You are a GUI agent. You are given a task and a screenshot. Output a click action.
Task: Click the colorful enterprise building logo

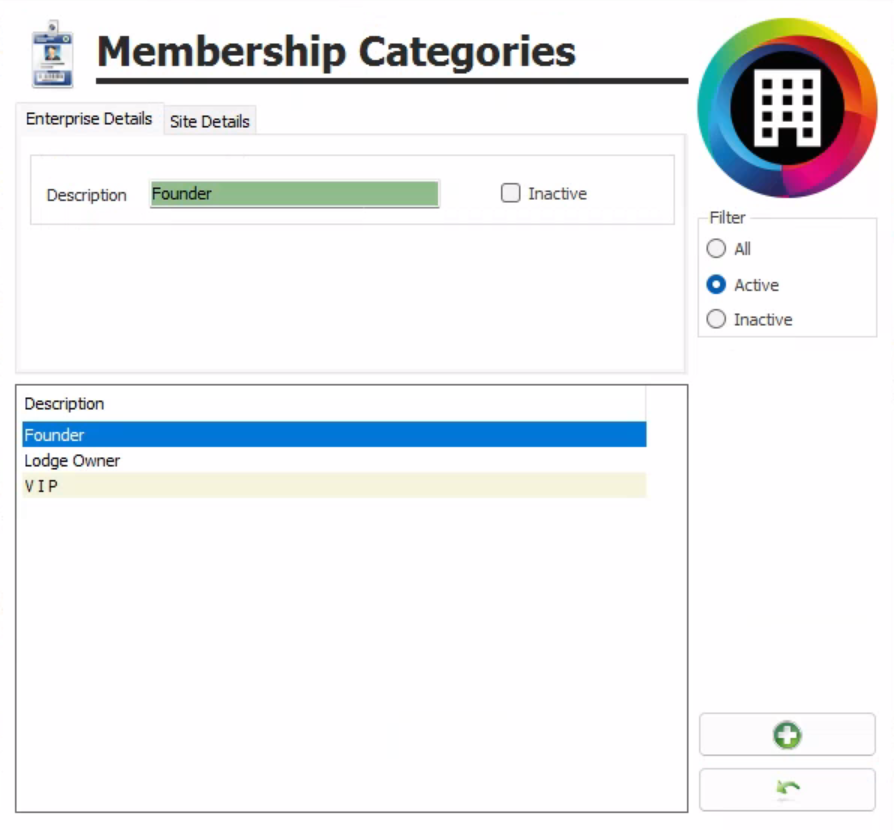[787, 108]
